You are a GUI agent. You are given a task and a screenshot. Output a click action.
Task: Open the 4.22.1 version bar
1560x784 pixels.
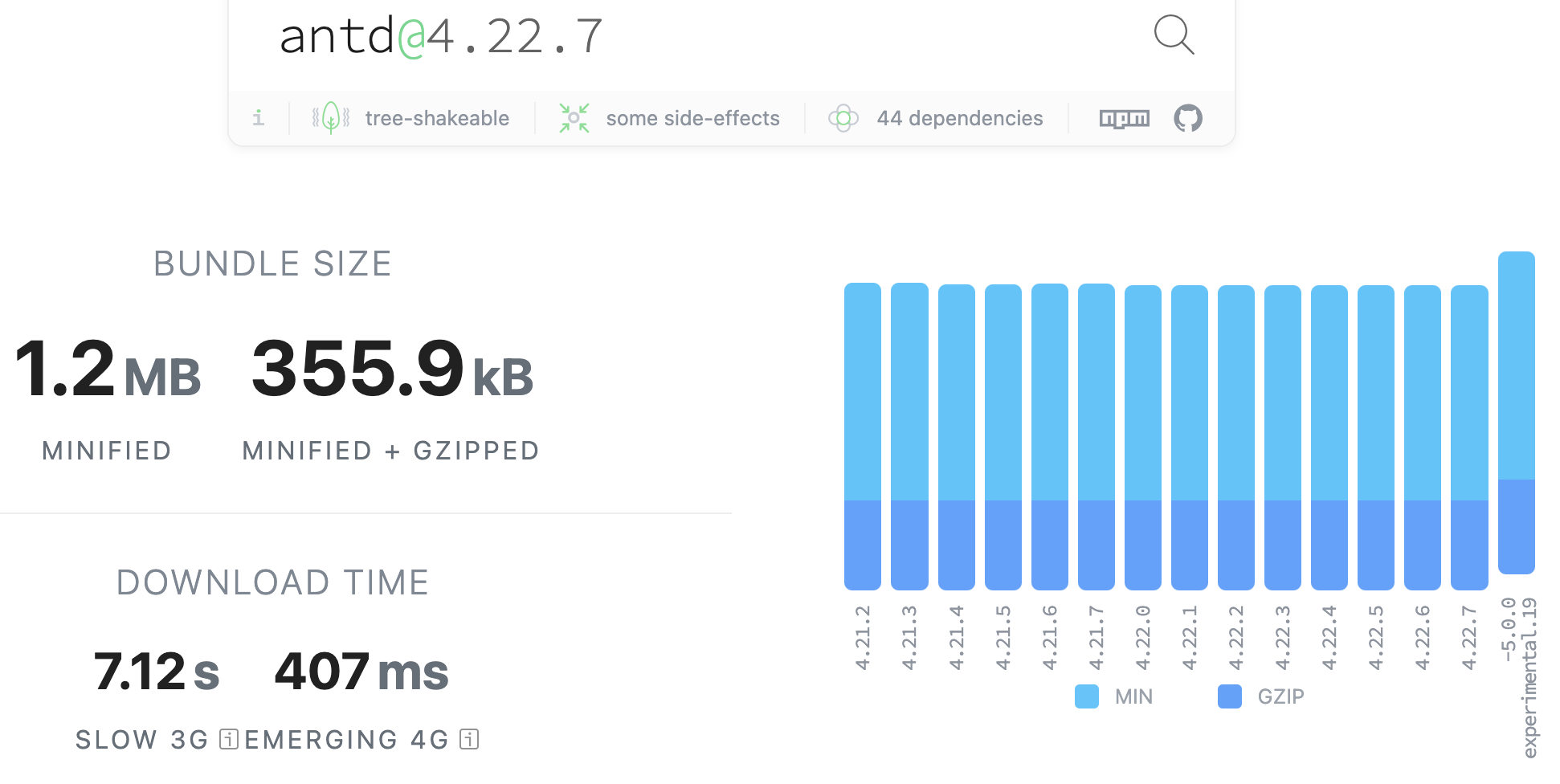[1190, 438]
